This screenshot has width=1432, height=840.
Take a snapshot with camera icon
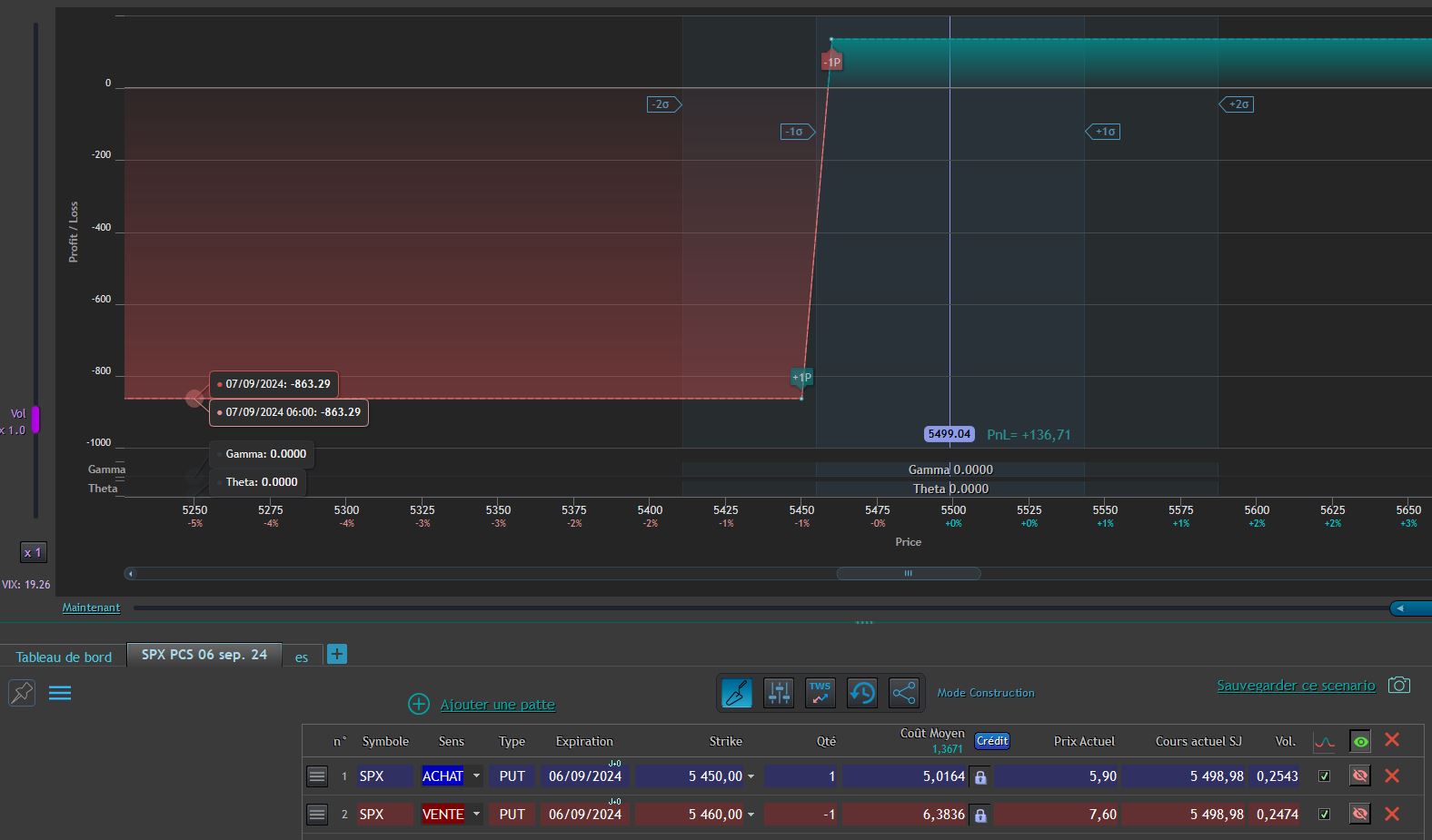tap(1399, 685)
